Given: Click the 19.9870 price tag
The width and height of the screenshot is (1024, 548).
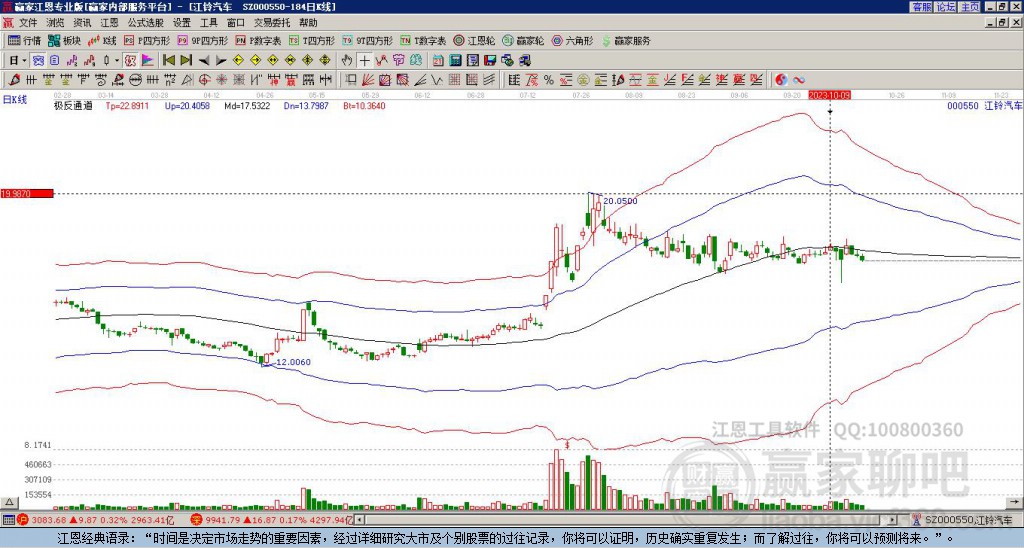Looking at the screenshot, I should point(27,194).
